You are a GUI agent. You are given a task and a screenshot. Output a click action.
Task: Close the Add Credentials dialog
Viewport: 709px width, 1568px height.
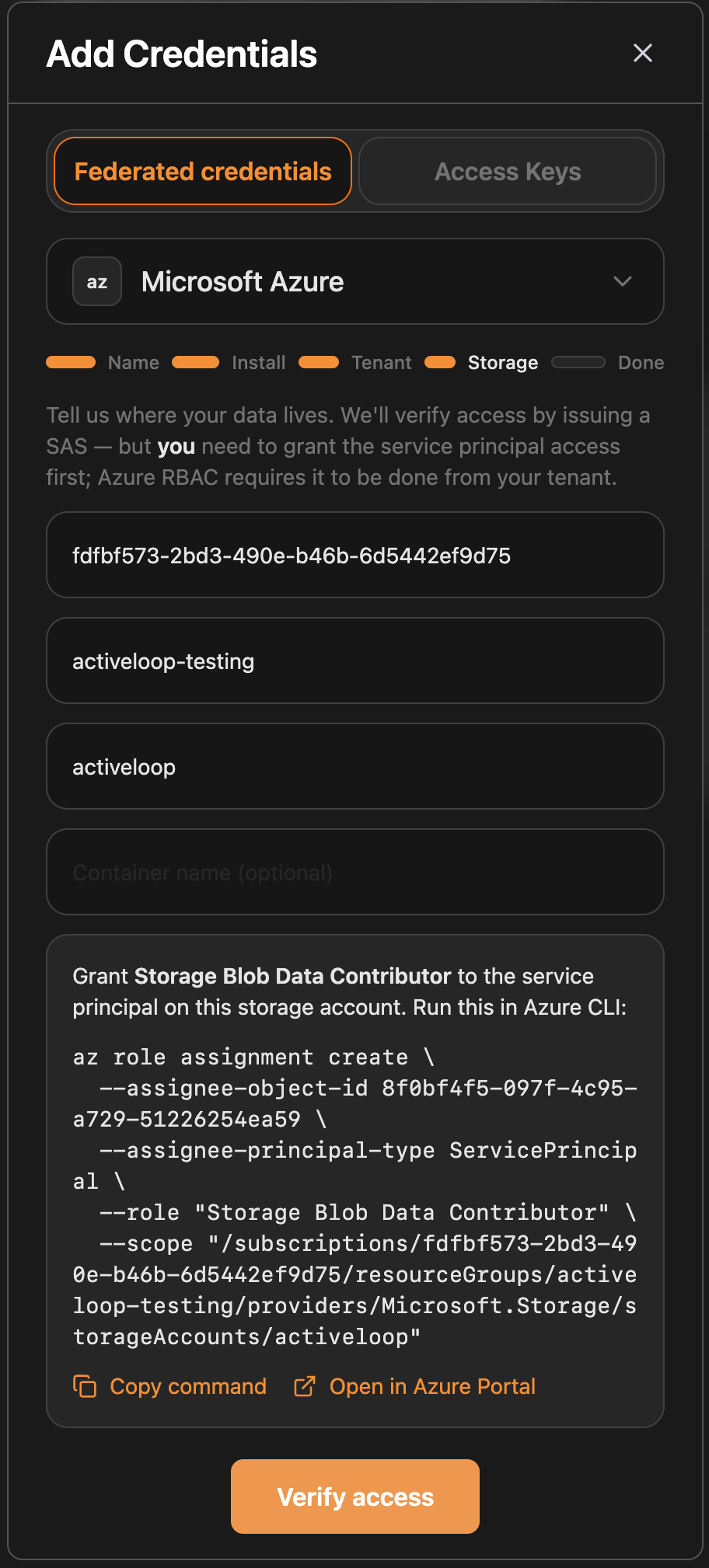click(x=642, y=53)
